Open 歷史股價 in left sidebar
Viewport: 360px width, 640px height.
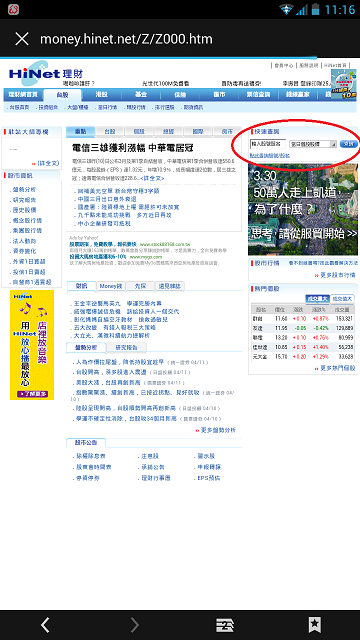(24, 210)
